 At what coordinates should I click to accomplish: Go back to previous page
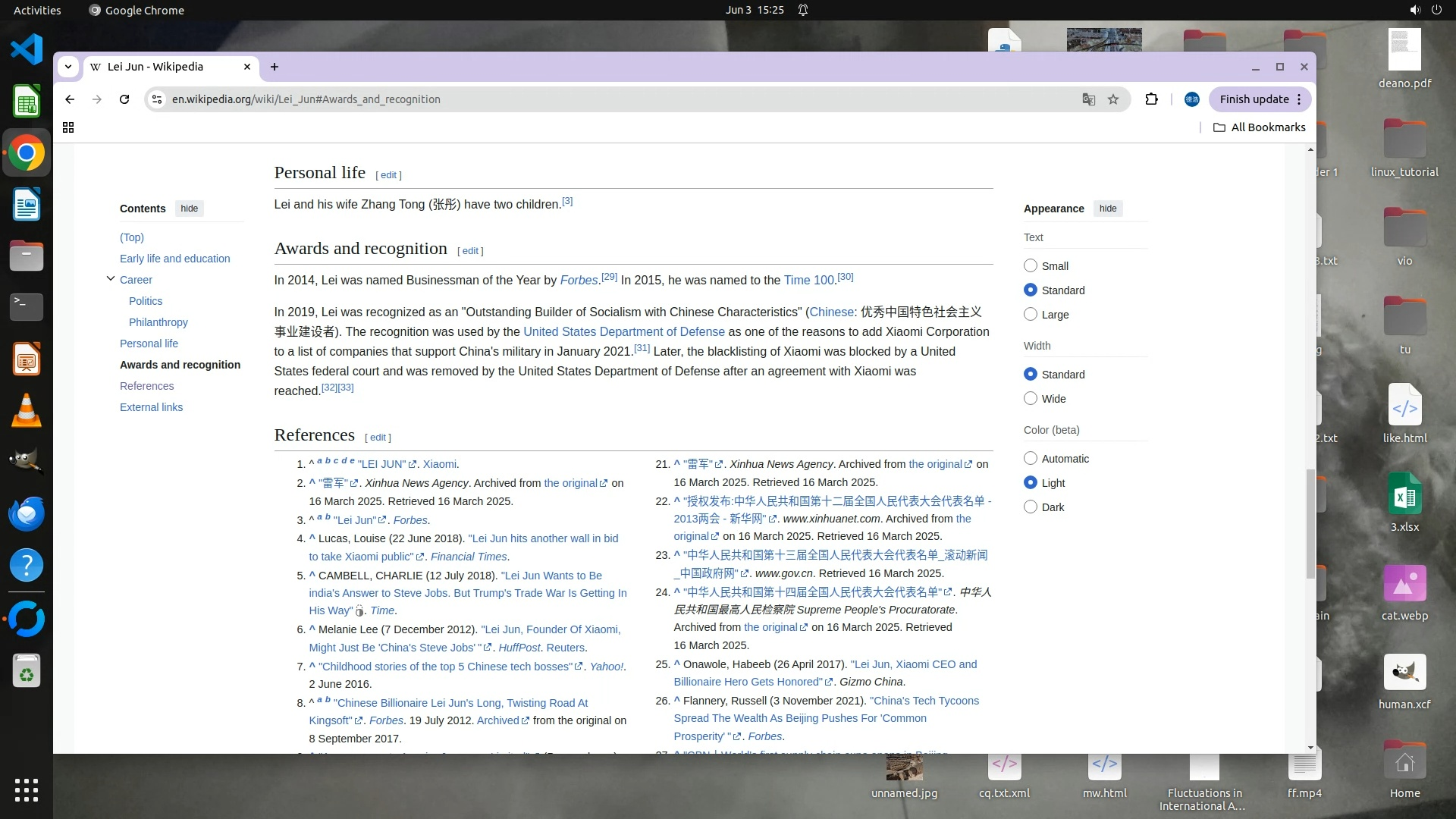click(70, 99)
